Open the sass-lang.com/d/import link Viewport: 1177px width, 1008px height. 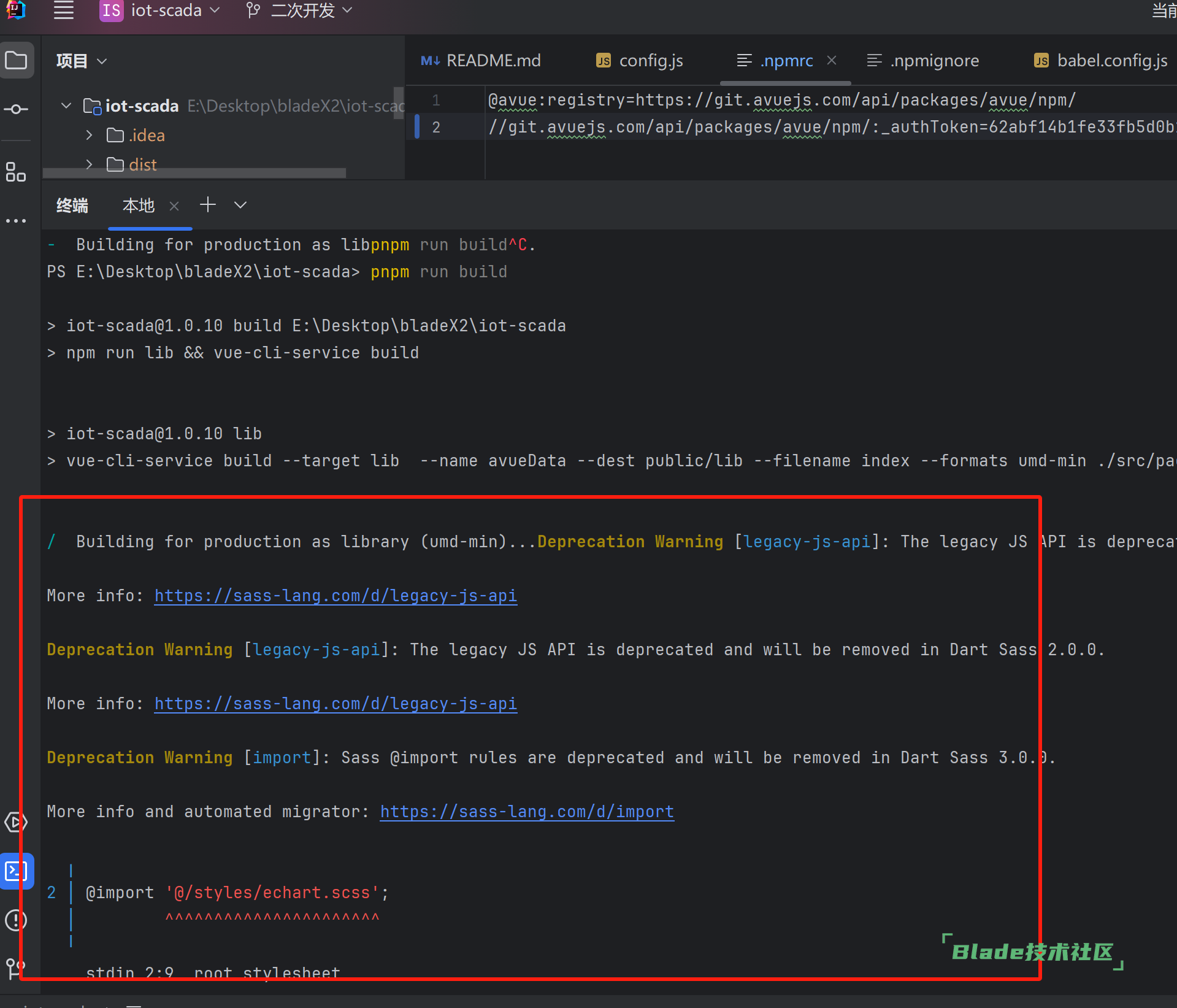pos(527,811)
